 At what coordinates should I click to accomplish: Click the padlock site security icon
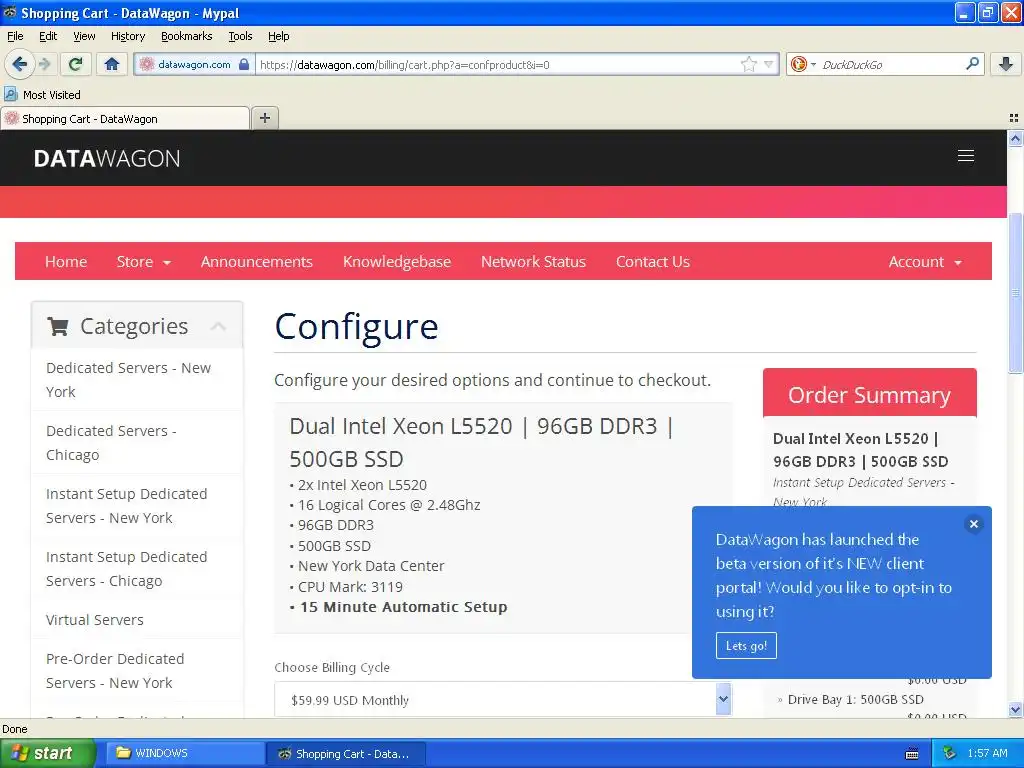244,64
